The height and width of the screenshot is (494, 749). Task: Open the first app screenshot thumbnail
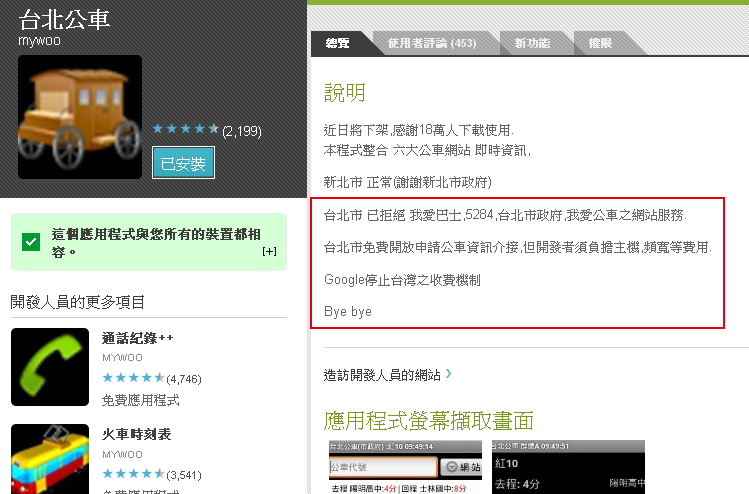pos(406,467)
